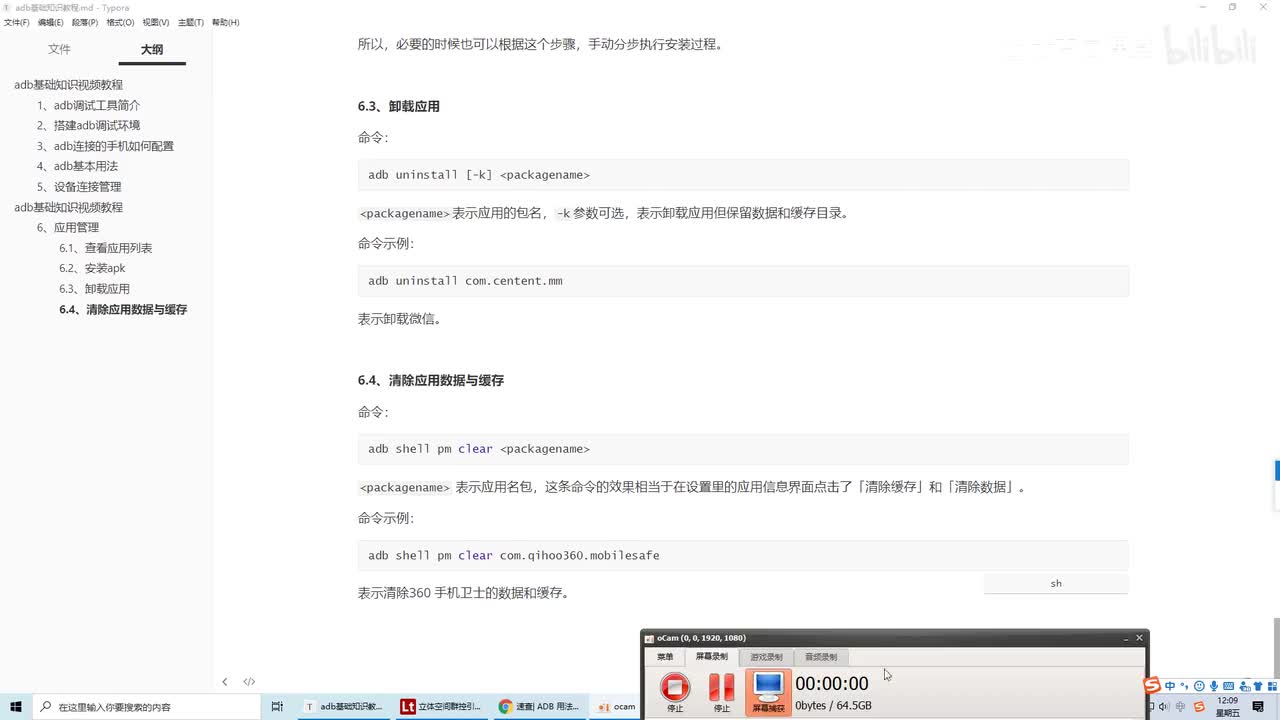
Task: Open the Lt 立体空间群控 taskbar app
Action: [441, 706]
